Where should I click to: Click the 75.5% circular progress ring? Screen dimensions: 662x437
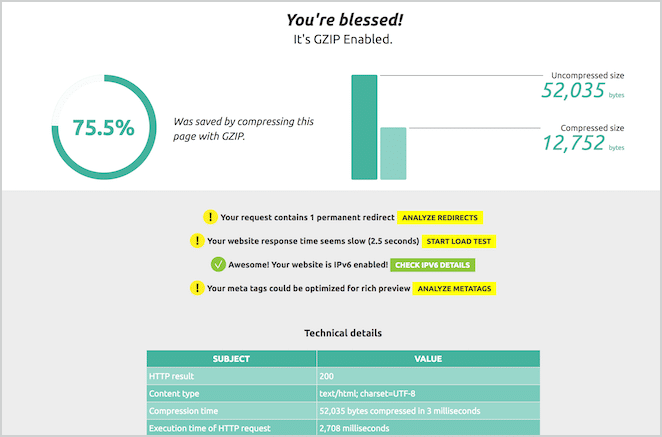click(x=102, y=127)
